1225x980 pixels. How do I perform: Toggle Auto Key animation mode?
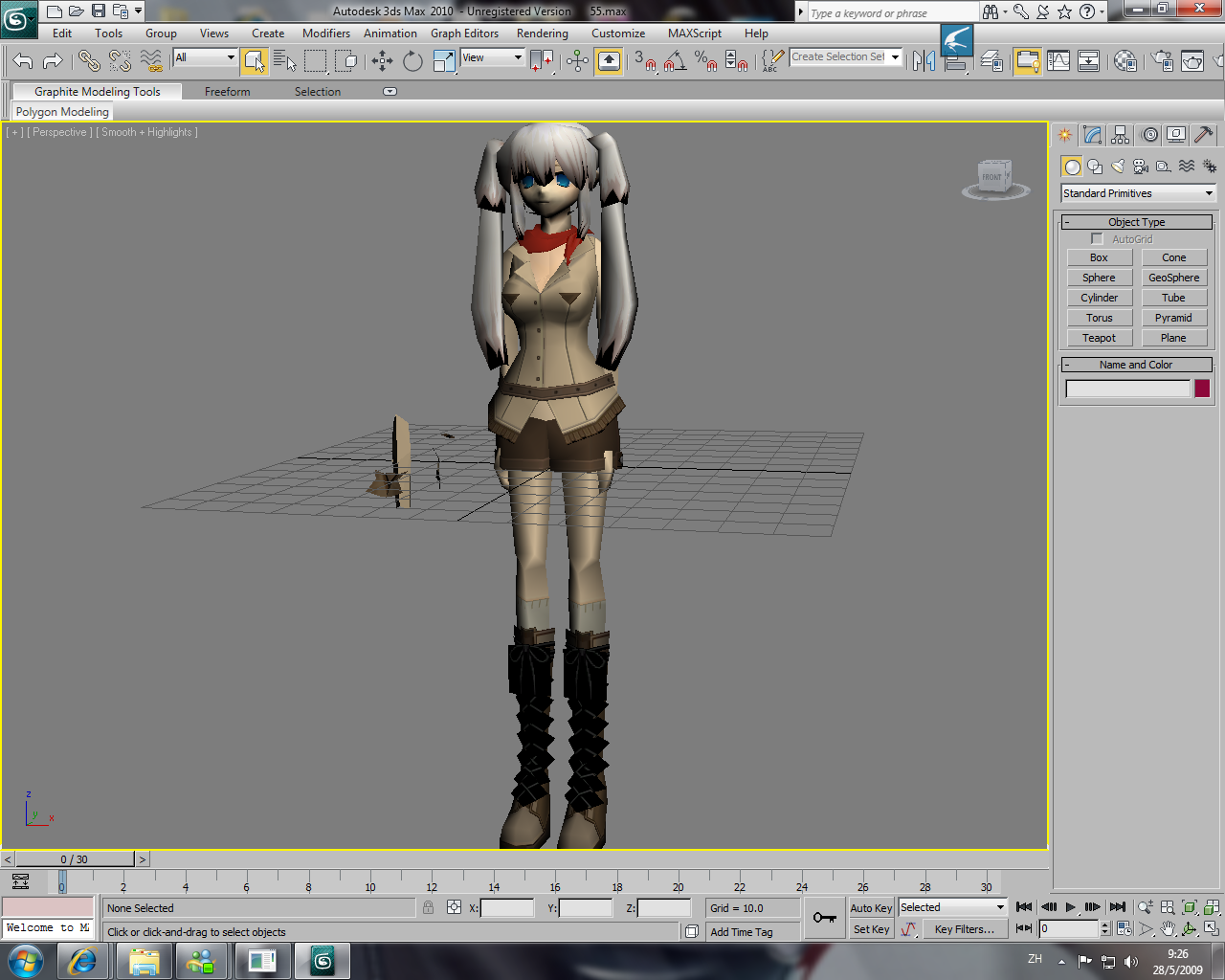tap(871, 908)
